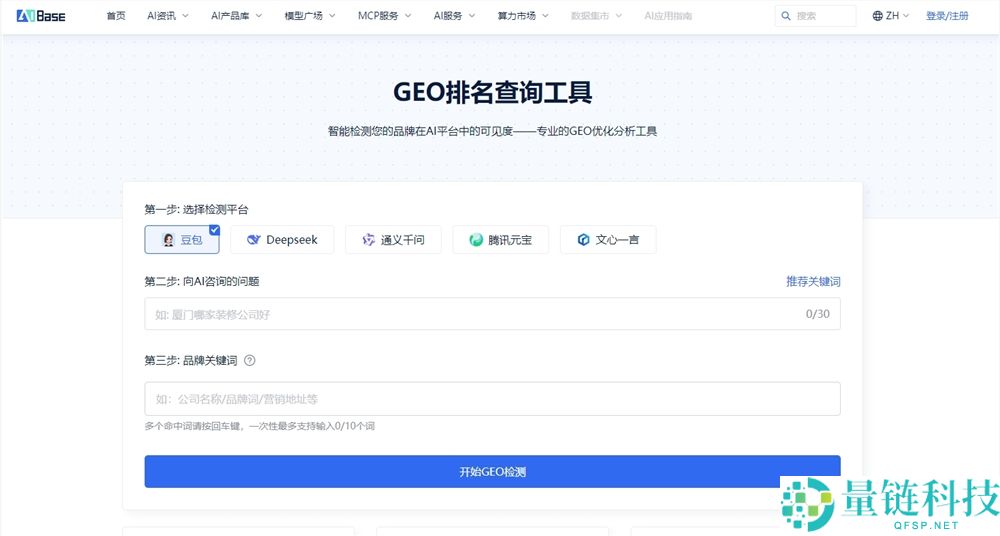
Task: Click the 推荐关键词 link
Action: click(813, 281)
